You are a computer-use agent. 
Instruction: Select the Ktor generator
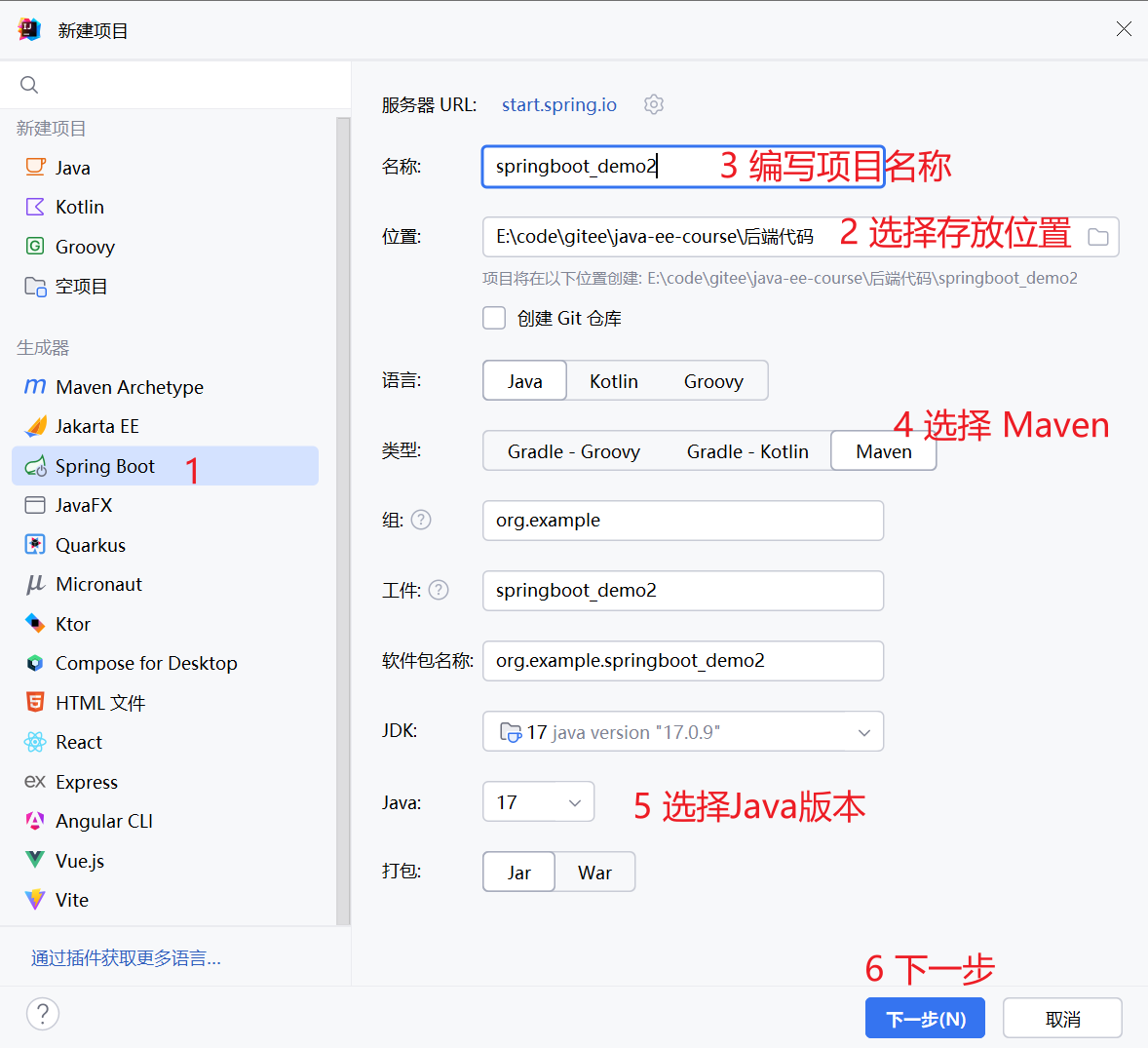point(73,623)
